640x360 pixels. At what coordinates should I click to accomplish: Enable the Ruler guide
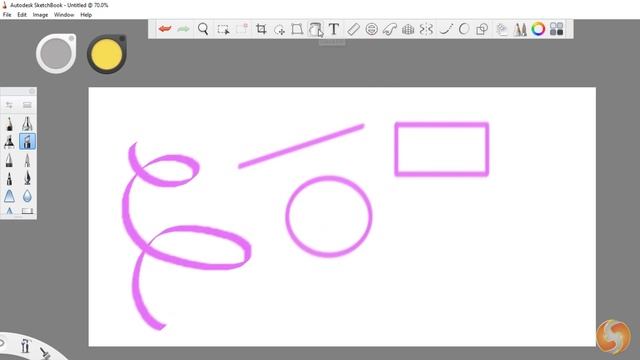click(x=353, y=29)
